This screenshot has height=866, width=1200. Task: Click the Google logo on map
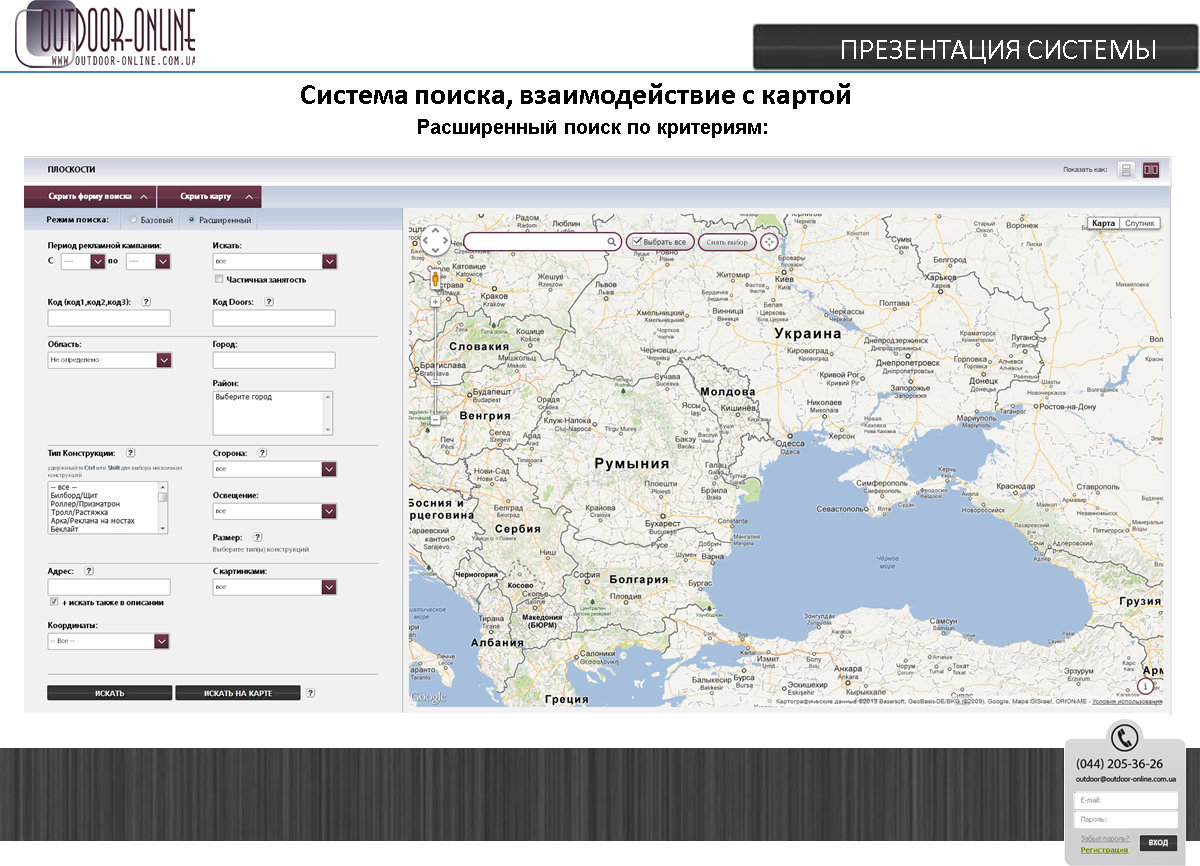coord(429,697)
